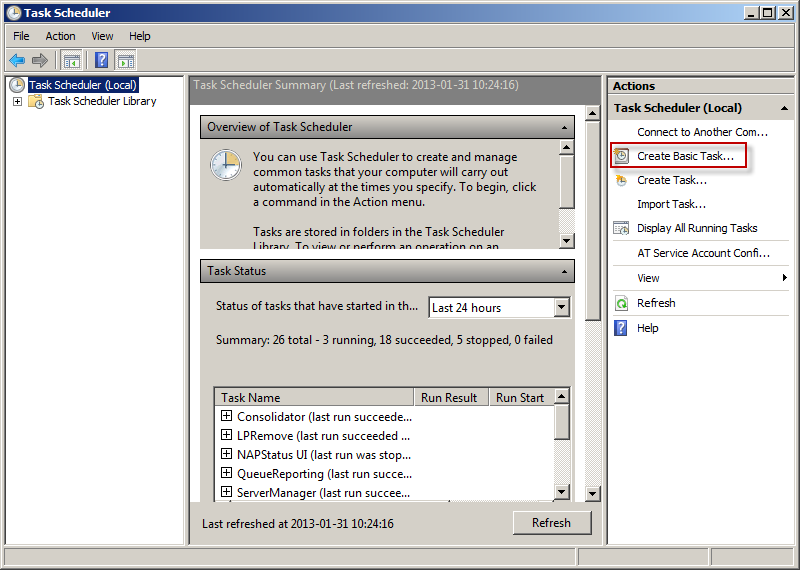
Task: Select Task Scheduler Library tree item
Action: click(102, 101)
